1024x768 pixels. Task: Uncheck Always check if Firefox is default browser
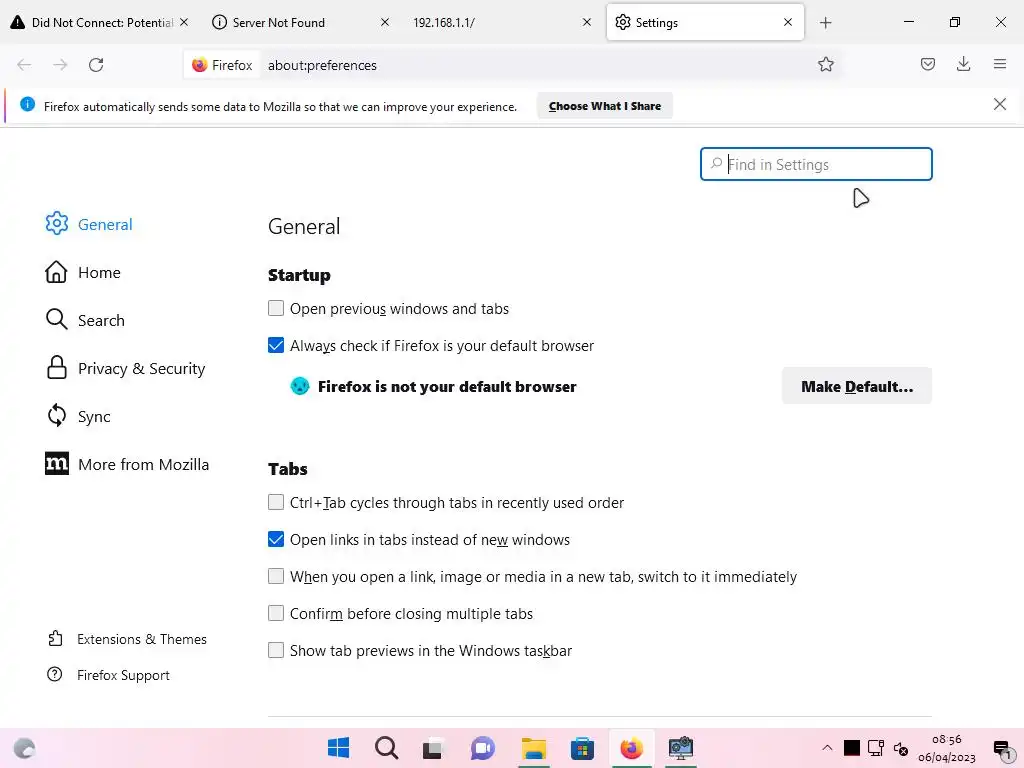pos(276,345)
